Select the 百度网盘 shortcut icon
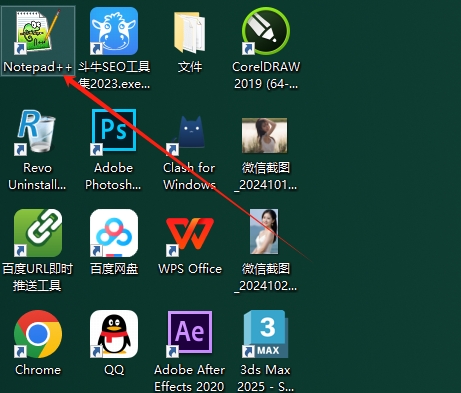This screenshot has height=393, width=461. tap(114, 233)
